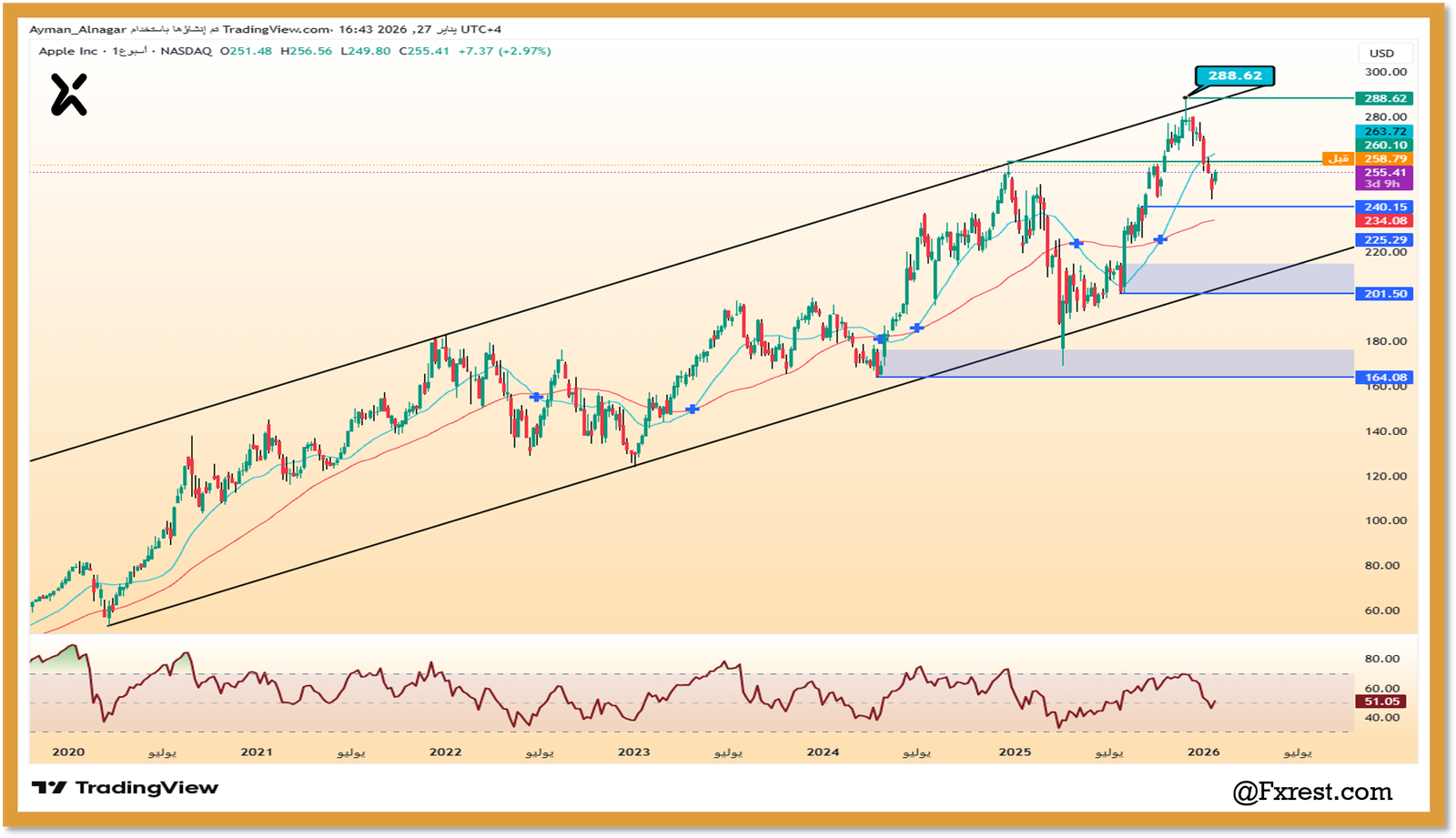This screenshot has height=838, width=1456.
Task: Click the 2023 label on the time axis
Action: (633, 752)
